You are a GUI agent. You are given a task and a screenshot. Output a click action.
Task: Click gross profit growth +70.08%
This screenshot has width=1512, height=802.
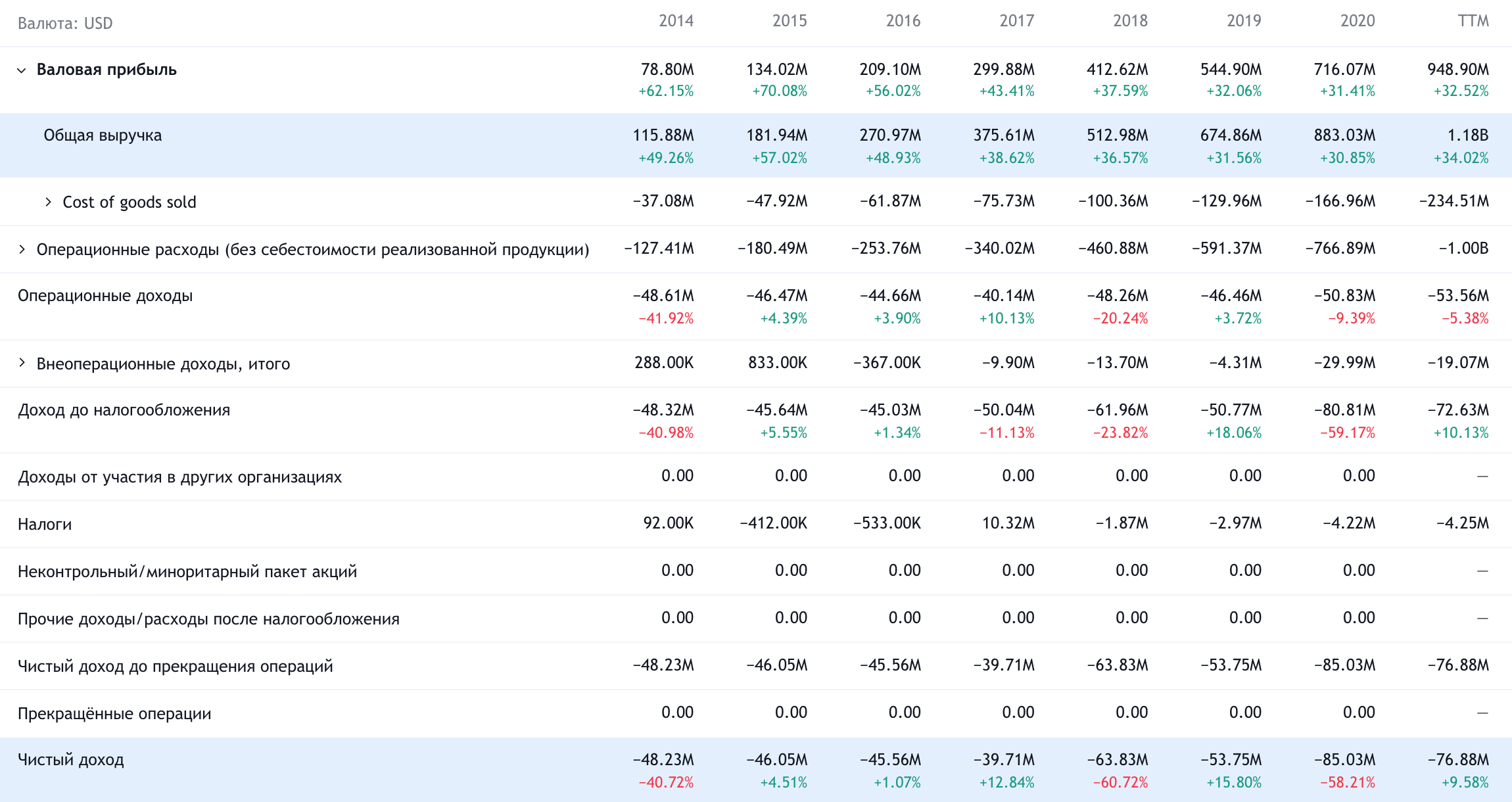[780, 91]
